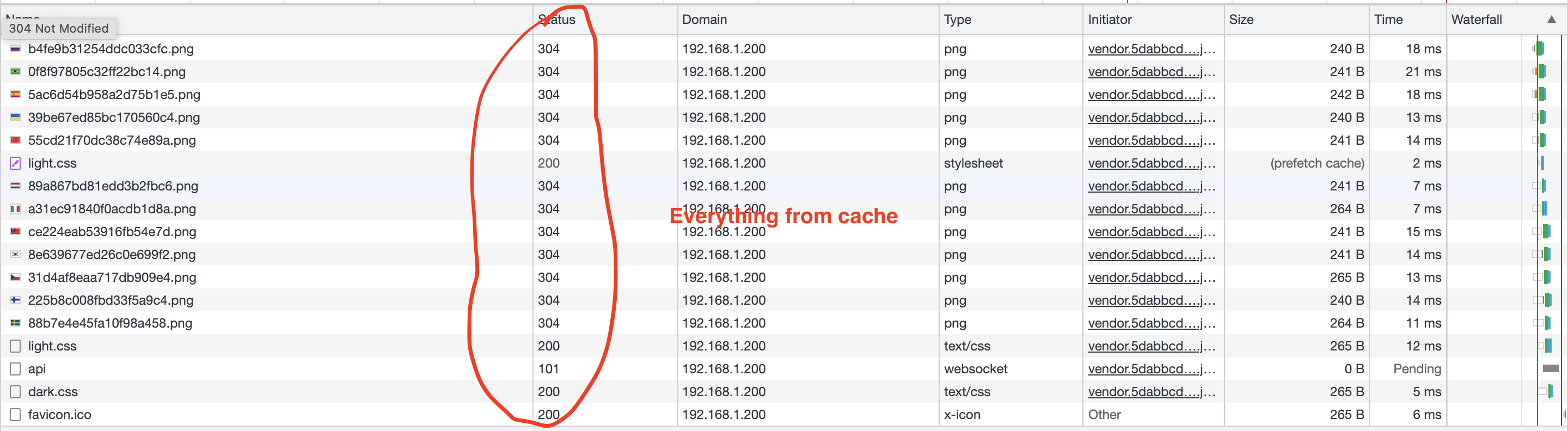
Task: Sort requests by the Time column
Action: pyautogui.click(x=1408, y=20)
